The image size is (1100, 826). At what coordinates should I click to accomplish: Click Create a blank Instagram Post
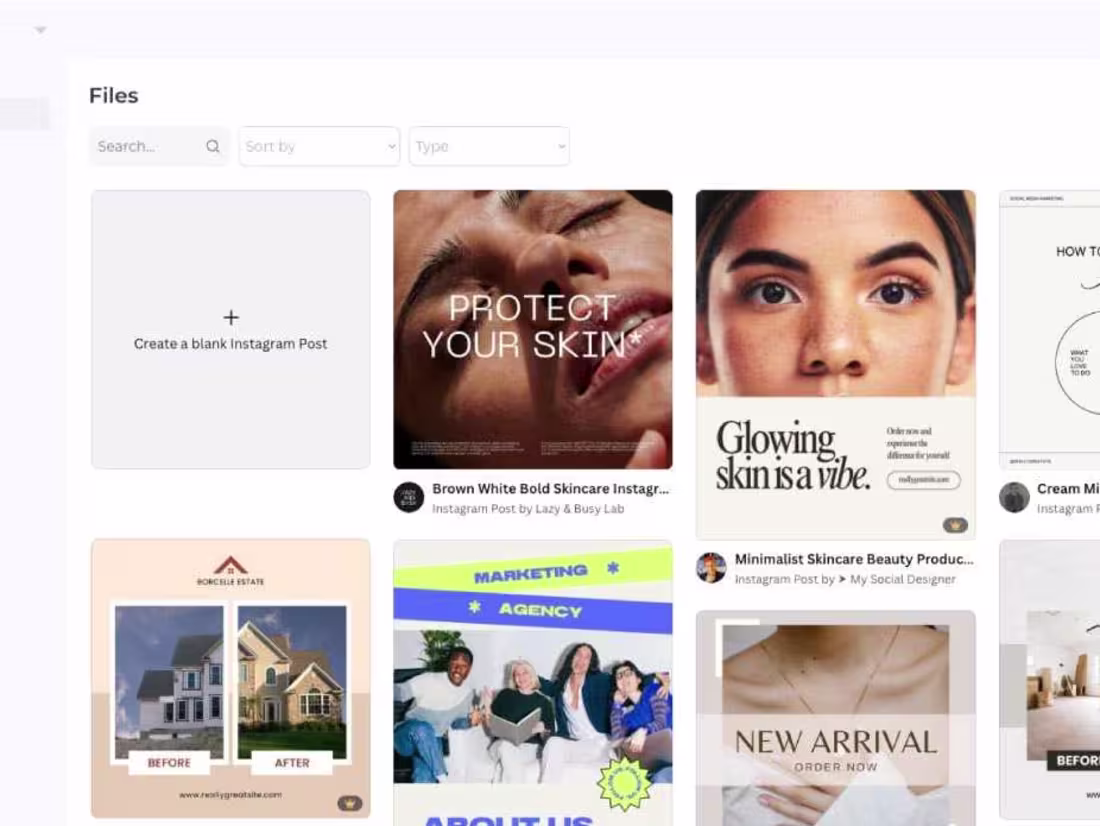[x=231, y=343]
